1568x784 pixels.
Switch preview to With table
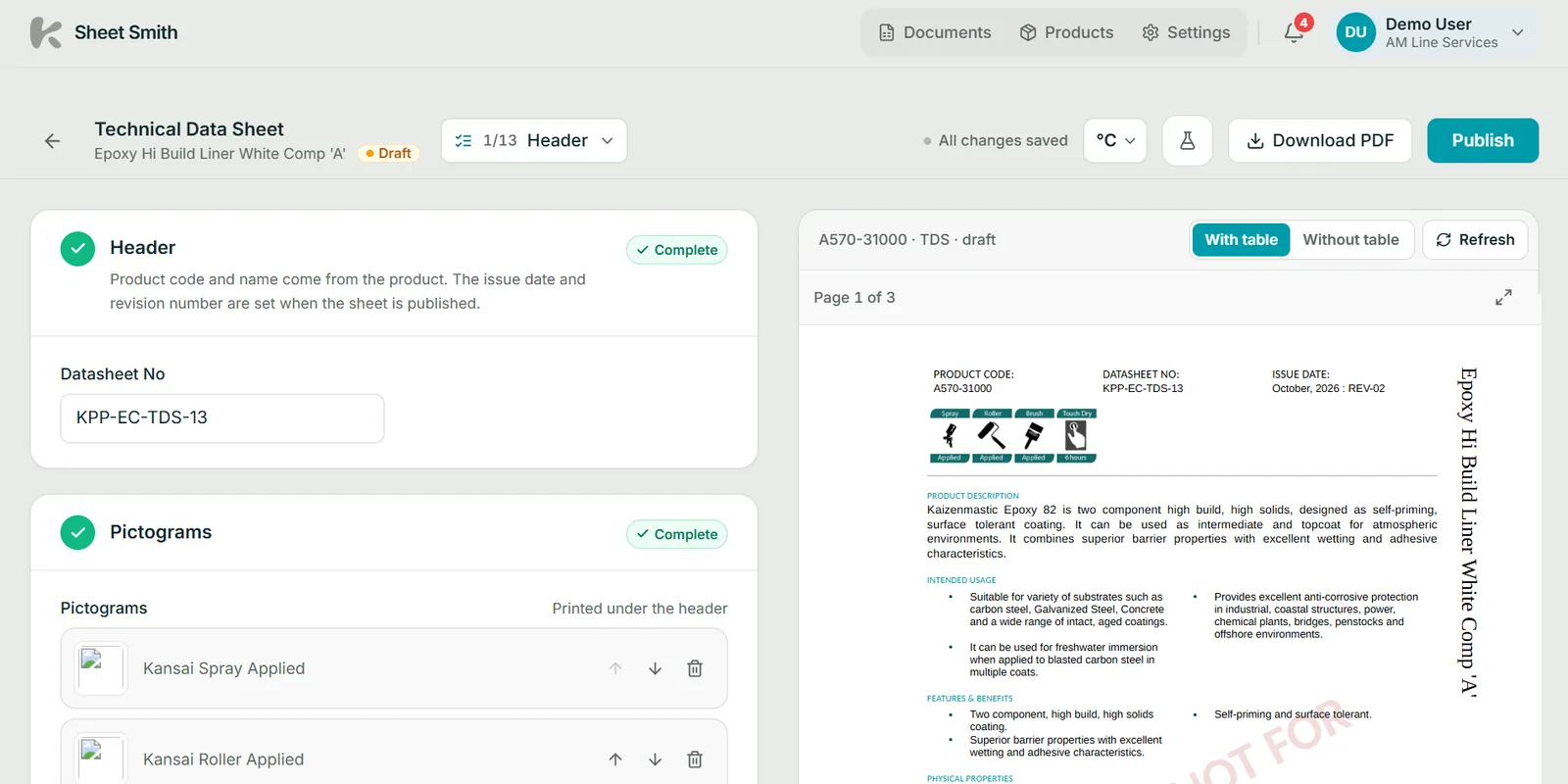[1241, 239]
